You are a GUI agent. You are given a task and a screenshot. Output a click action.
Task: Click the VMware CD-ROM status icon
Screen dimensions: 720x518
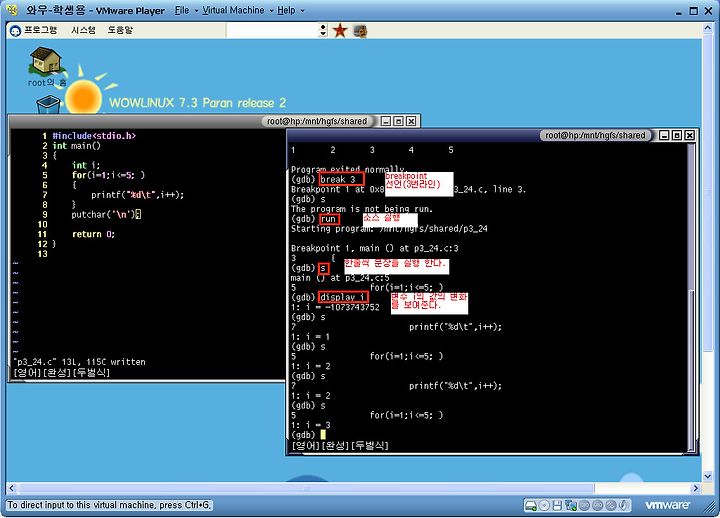coord(544,505)
